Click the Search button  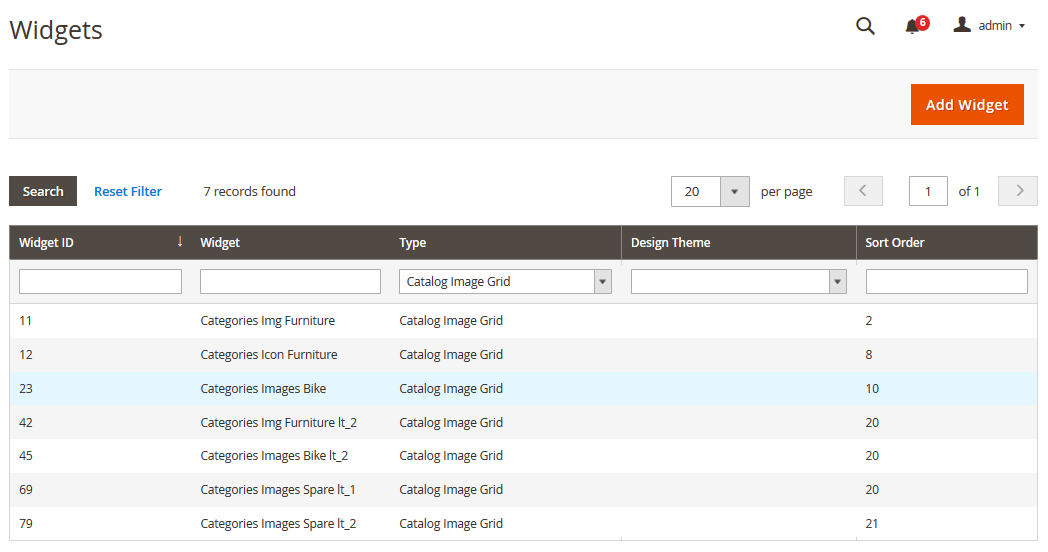click(43, 191)
